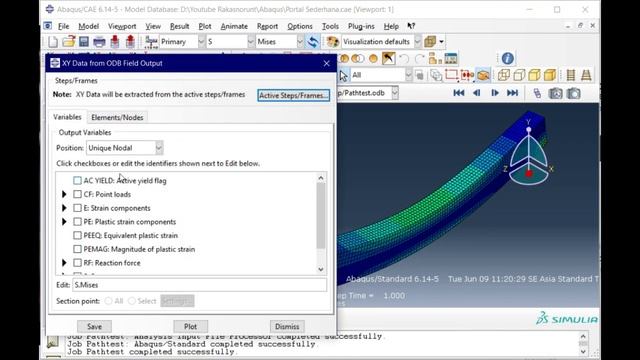The width and height of the screenshot is (640, 360).
Task: Select the wireframe render style cube
Action: pyautogui.click(x=504, y=75)
